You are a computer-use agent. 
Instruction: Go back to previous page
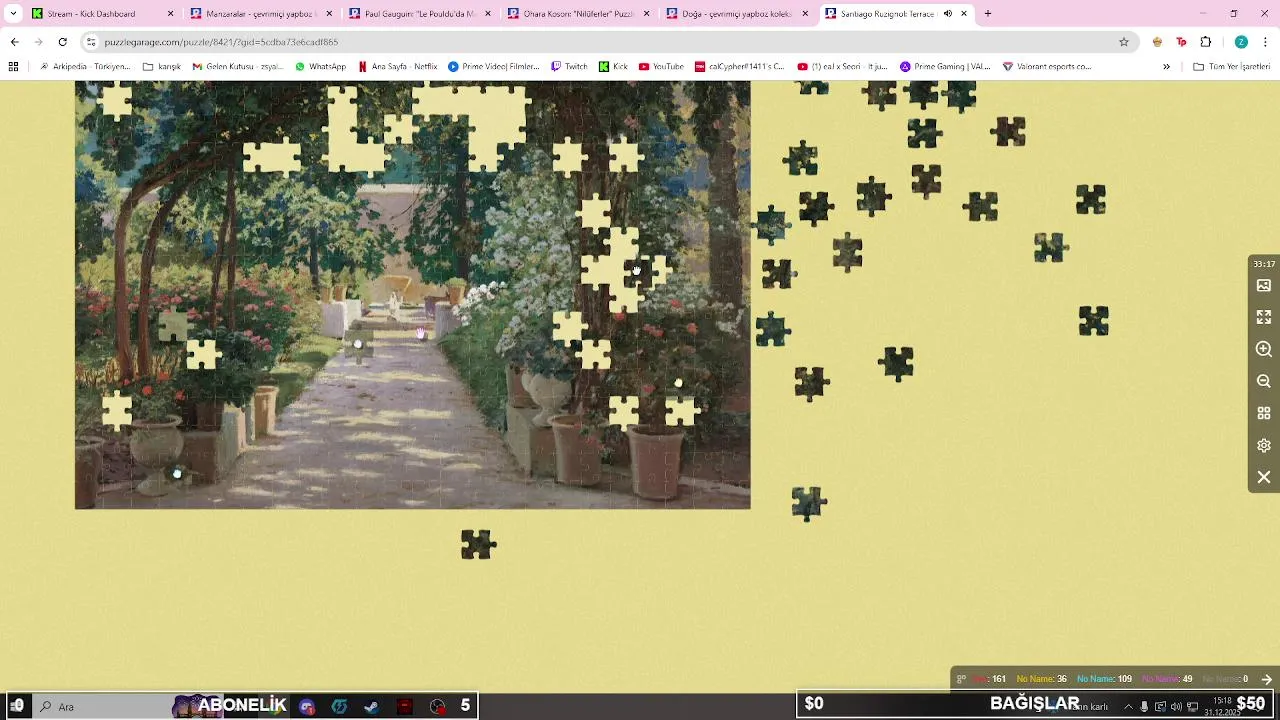[x=14, y=42]
